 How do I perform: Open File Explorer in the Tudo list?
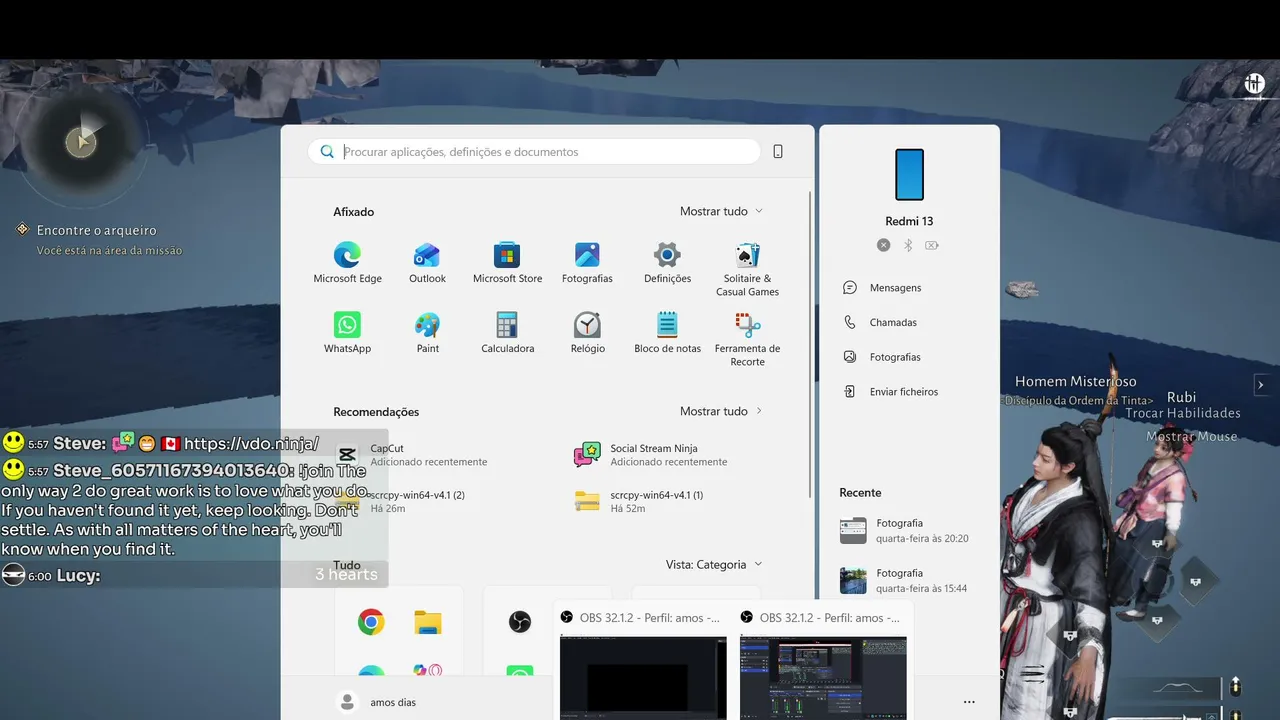[x=428, y=623]
